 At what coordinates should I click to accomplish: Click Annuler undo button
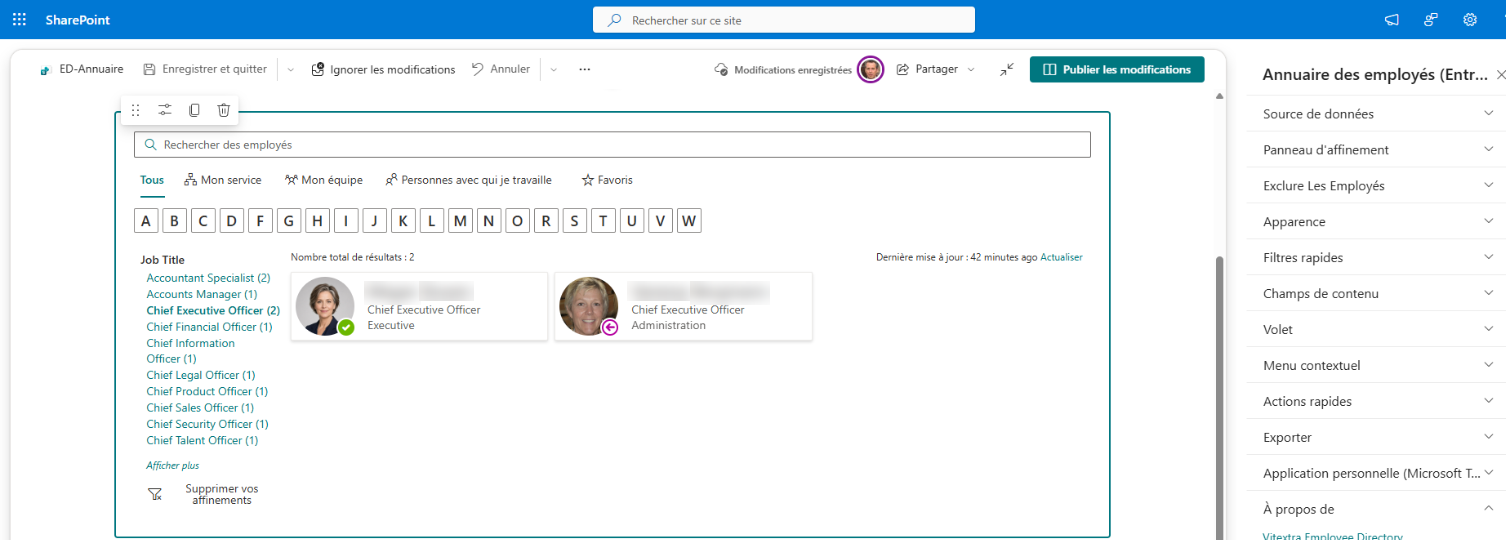(501, 69)
